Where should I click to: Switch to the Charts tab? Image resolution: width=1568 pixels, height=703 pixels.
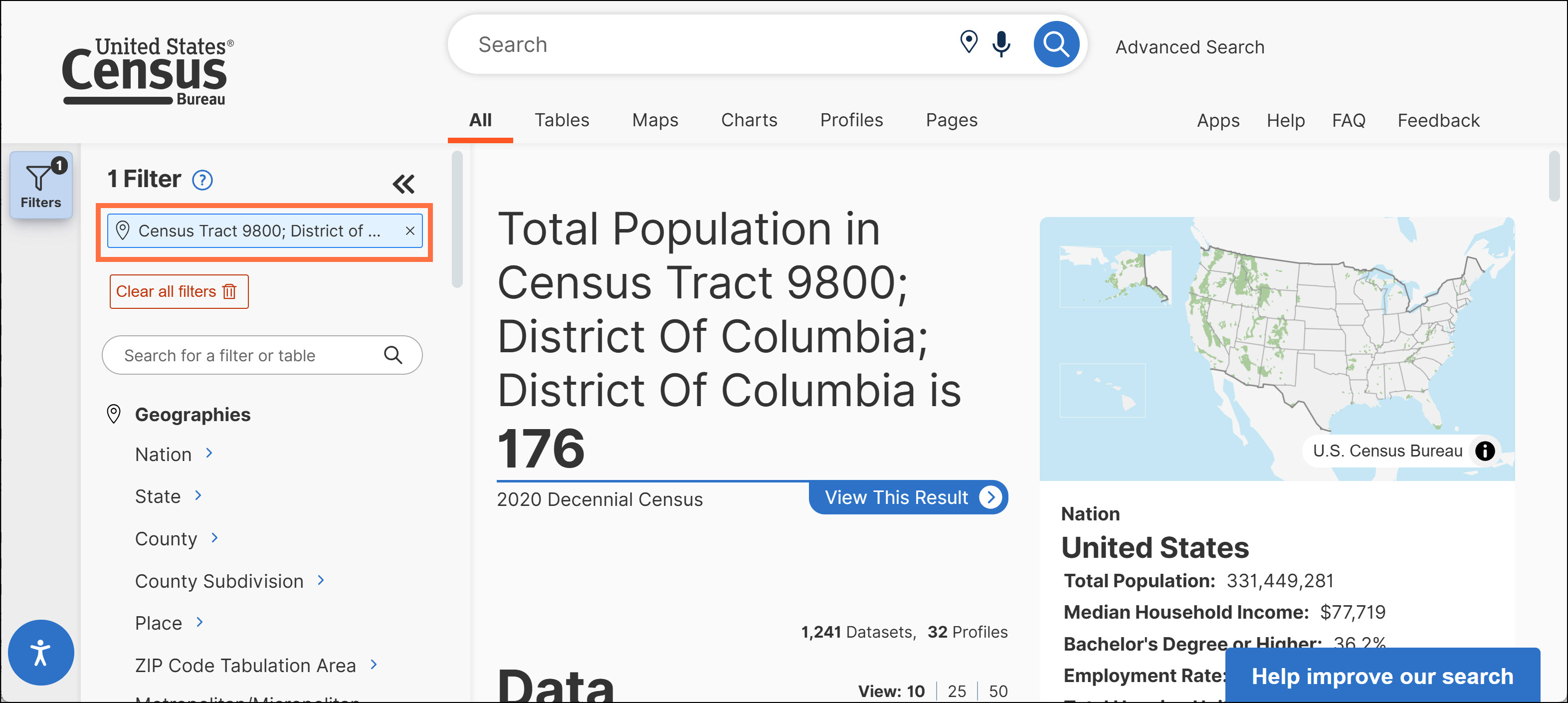(749, 120)
